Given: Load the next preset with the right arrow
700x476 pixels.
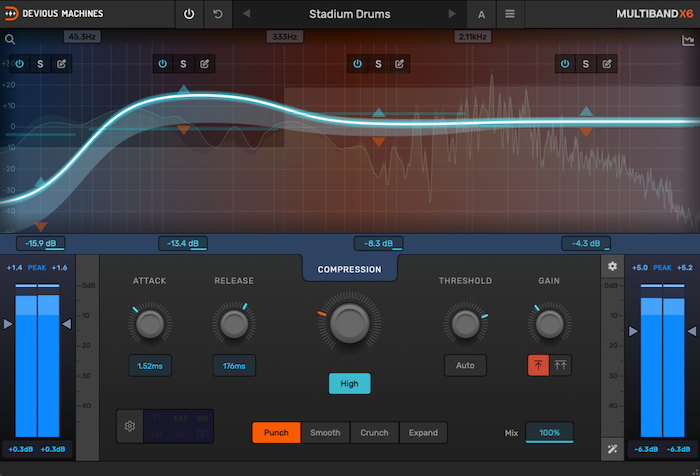Looking at the screenshot, I should (452, 14).
